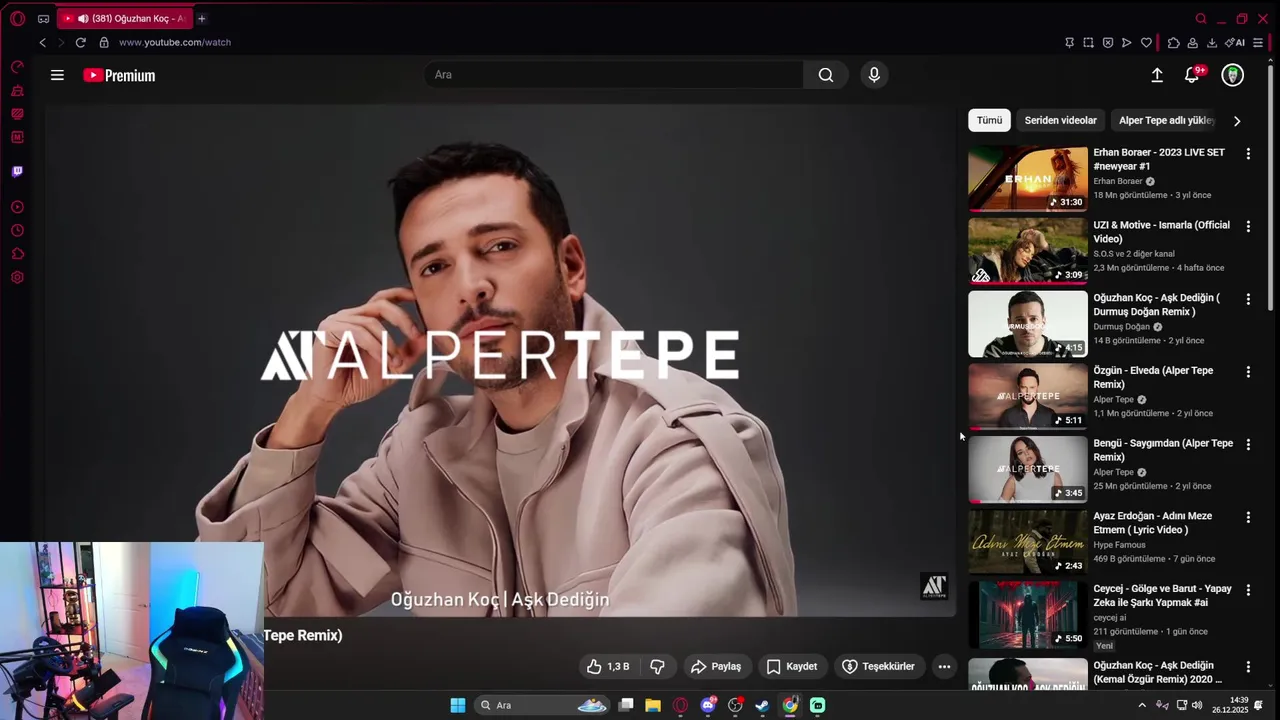
Task: Open Easy Setup sliders icon
Action: tap(1258, 43)
